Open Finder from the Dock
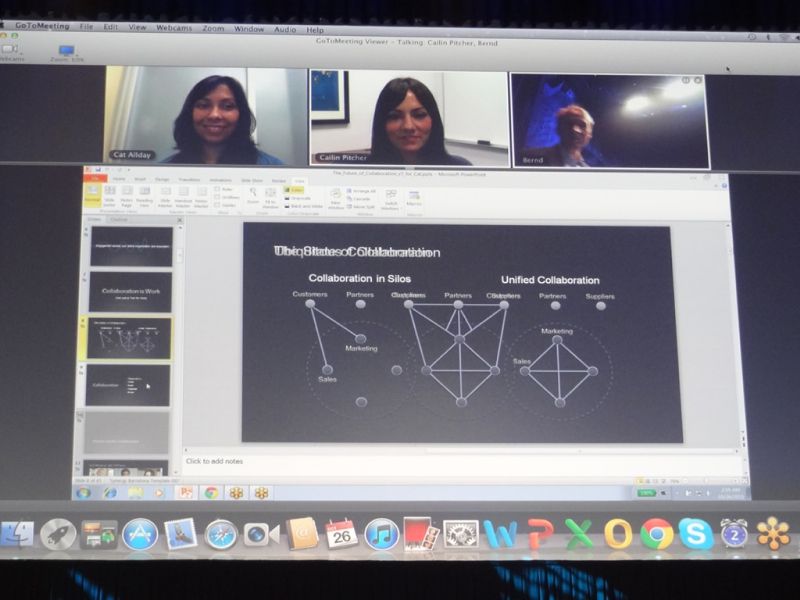Image resolution: width=800 pixels, height=600 pixels. (x=17, y=534)
